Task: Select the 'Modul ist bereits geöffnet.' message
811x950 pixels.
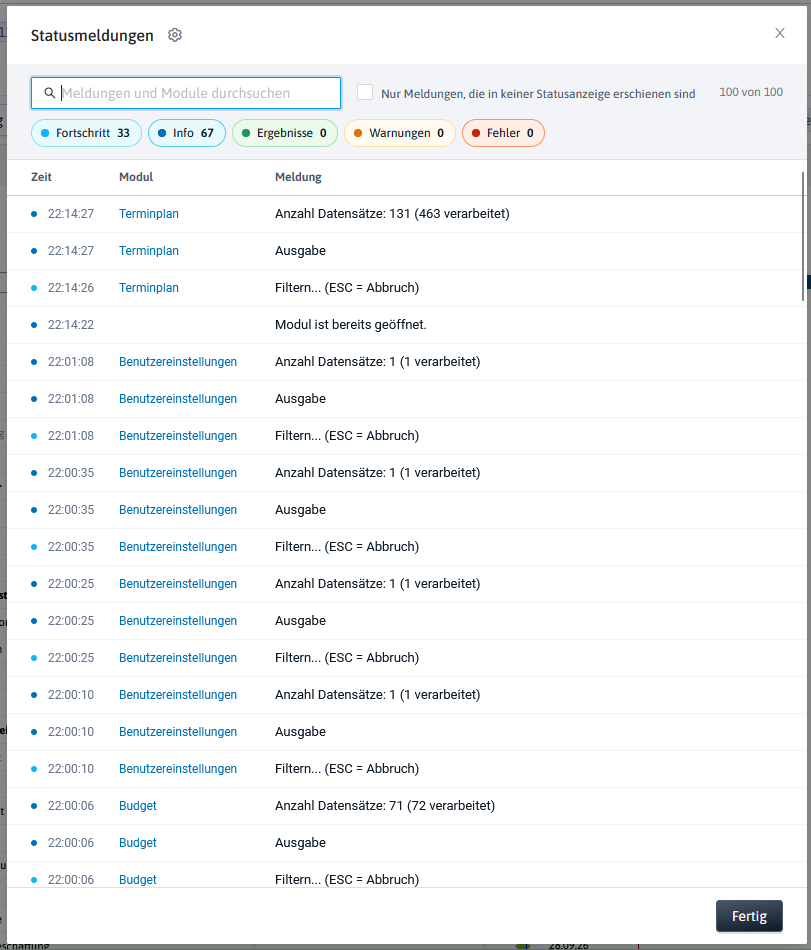Action: point(351,325)
